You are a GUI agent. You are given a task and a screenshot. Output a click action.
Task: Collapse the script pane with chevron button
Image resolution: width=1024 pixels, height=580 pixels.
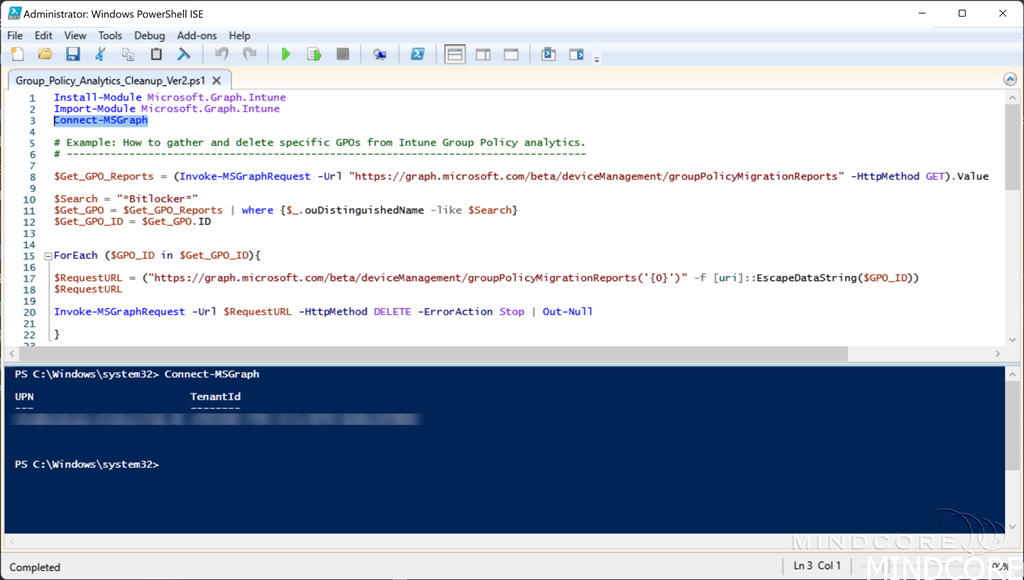pyautogui.click(x=1011, y=79)
